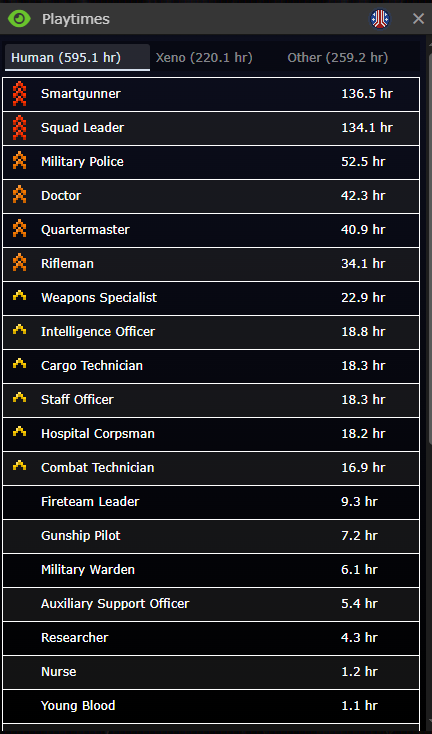Click the red rank insignia next to Squad Leader
This screenshot has width=432, height=734.
[x=19, y=128]
